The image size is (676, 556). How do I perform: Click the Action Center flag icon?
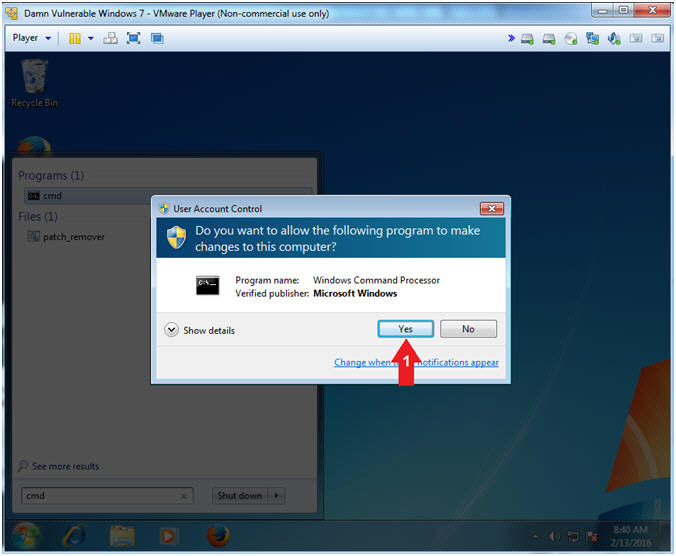tap(592, 537)
